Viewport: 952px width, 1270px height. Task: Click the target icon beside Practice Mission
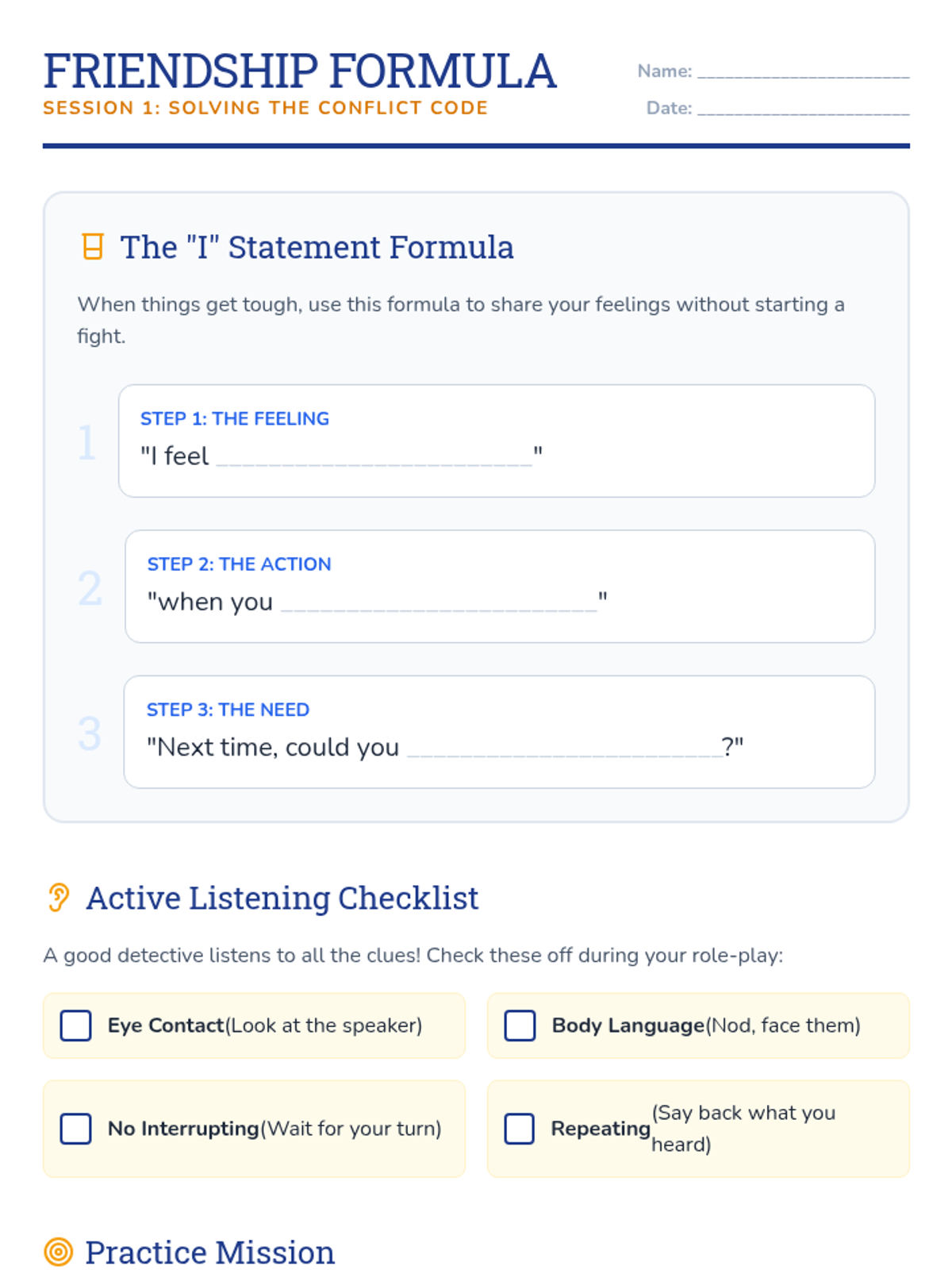[59, 1252]
